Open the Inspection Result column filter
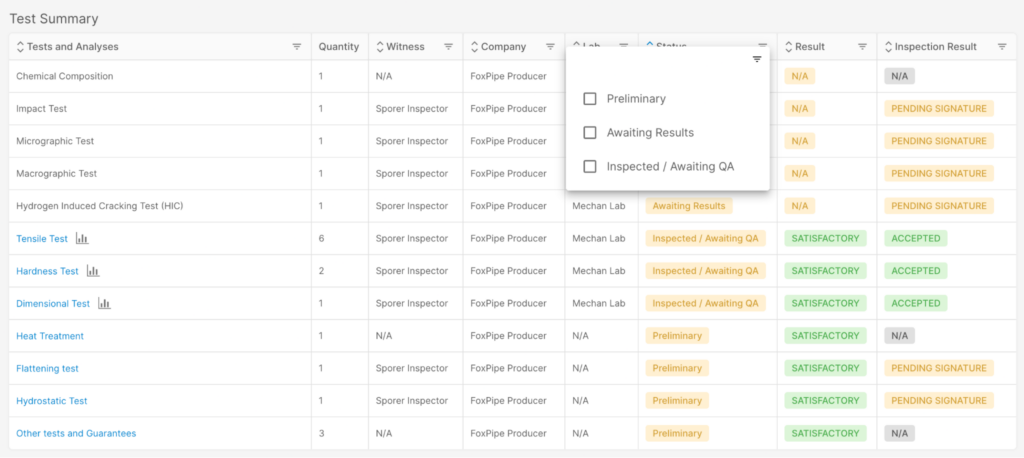 tap(1002, 47)
